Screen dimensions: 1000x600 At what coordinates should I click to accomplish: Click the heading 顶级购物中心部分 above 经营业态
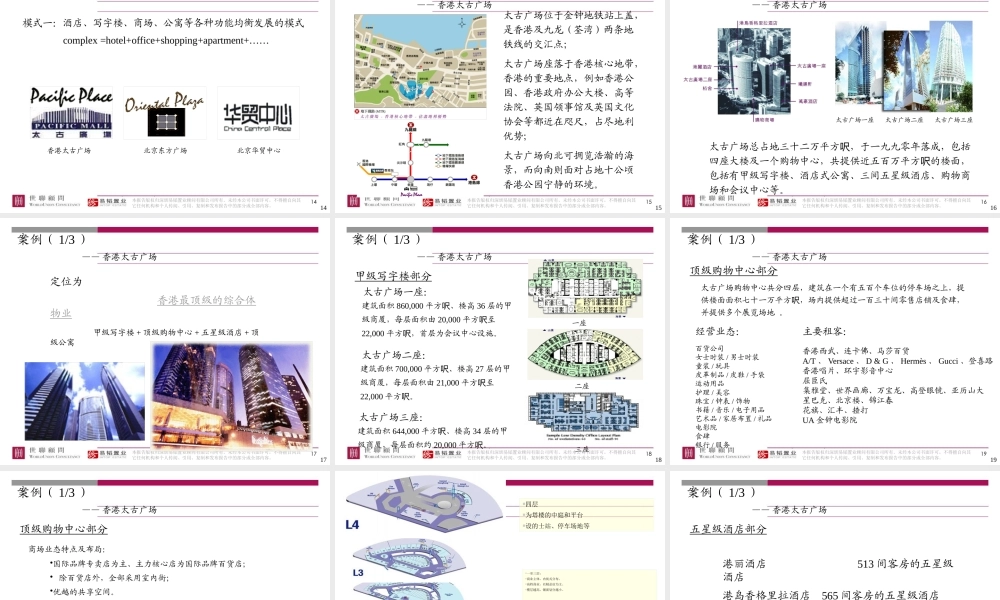[733, 270]
